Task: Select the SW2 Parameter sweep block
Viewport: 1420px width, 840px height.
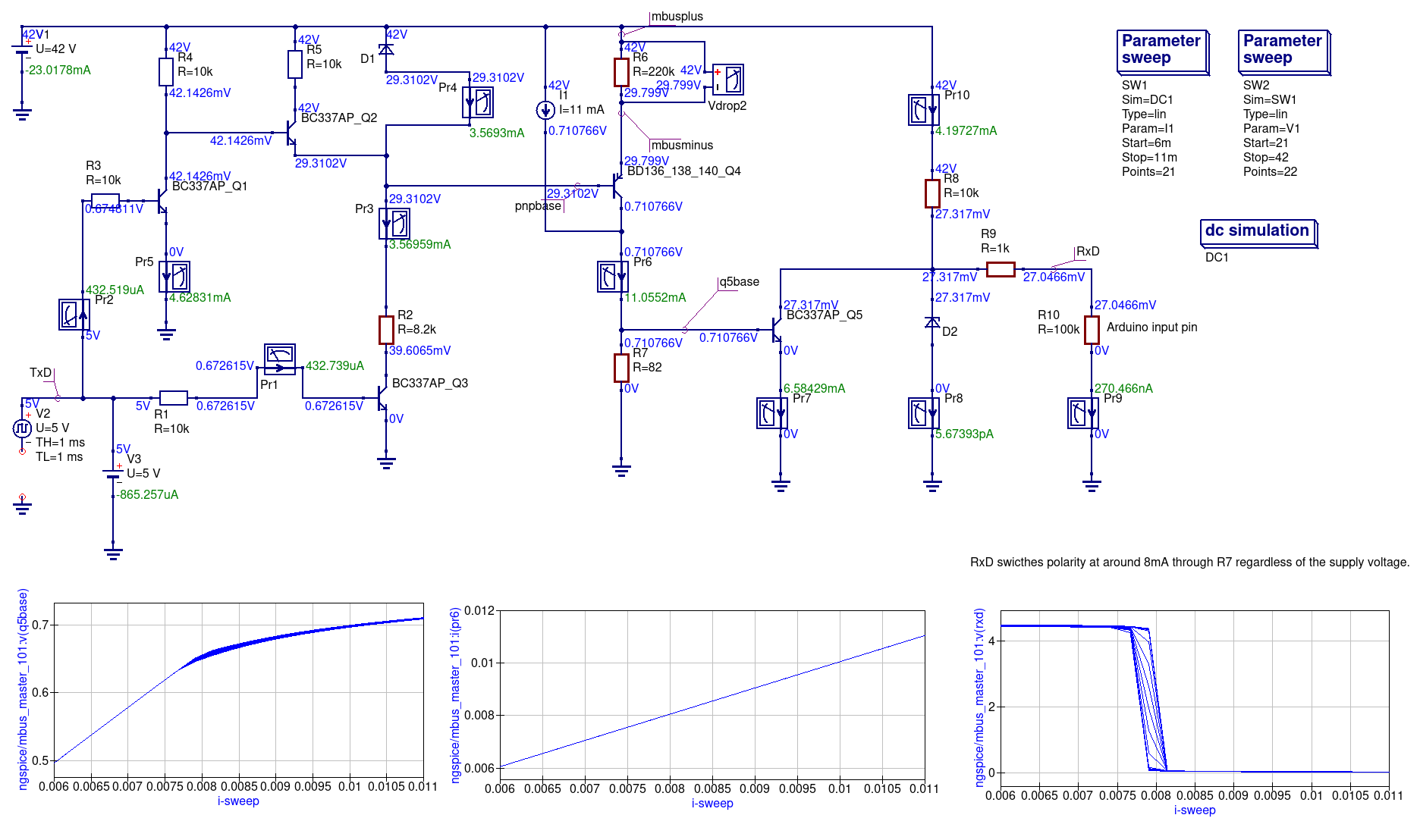Action: click(1283, 52)
